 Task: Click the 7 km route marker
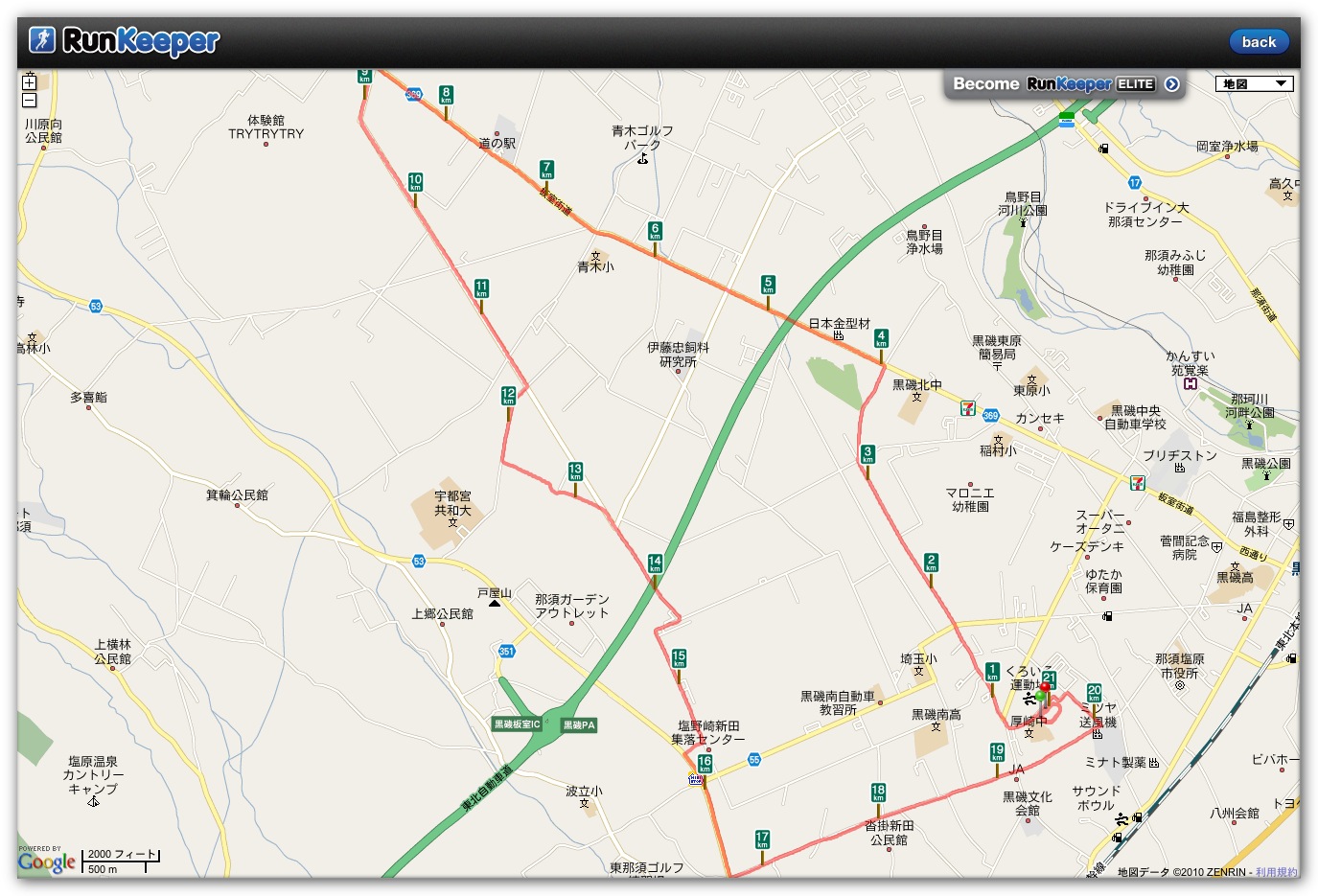546,171
